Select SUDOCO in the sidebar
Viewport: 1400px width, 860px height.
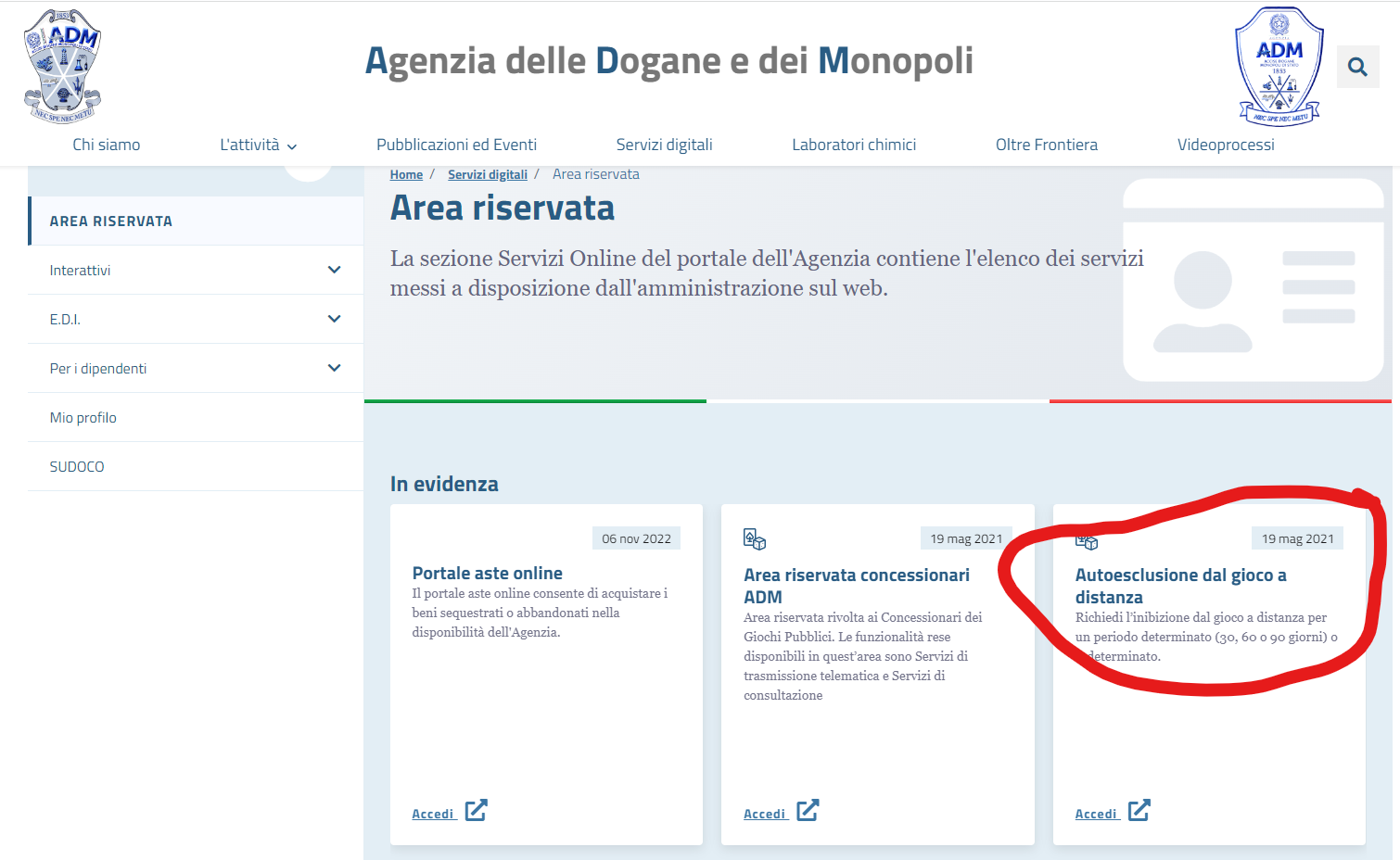[x=77, y=467]
